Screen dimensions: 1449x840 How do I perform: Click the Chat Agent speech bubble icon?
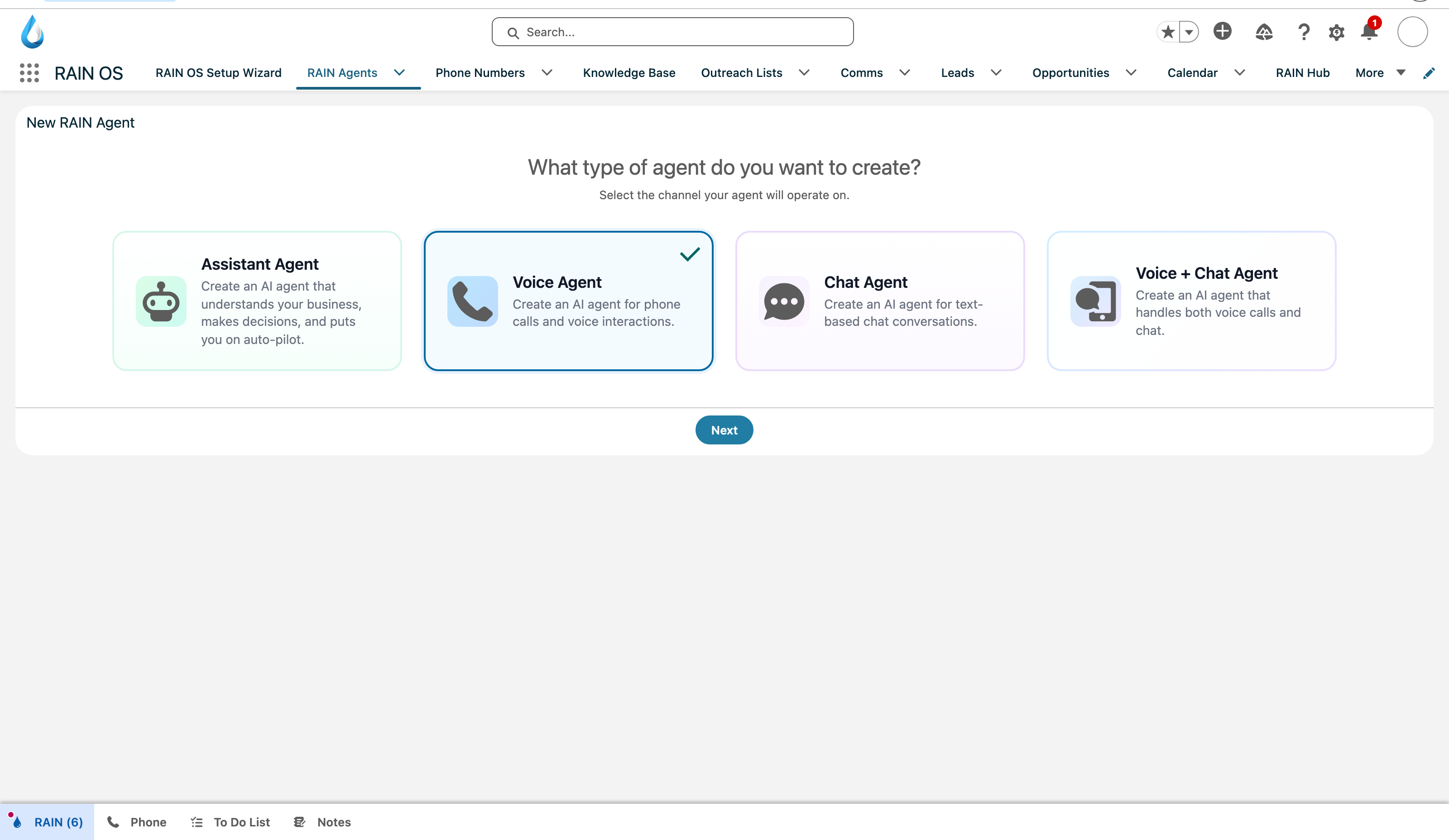click(784, 301)
